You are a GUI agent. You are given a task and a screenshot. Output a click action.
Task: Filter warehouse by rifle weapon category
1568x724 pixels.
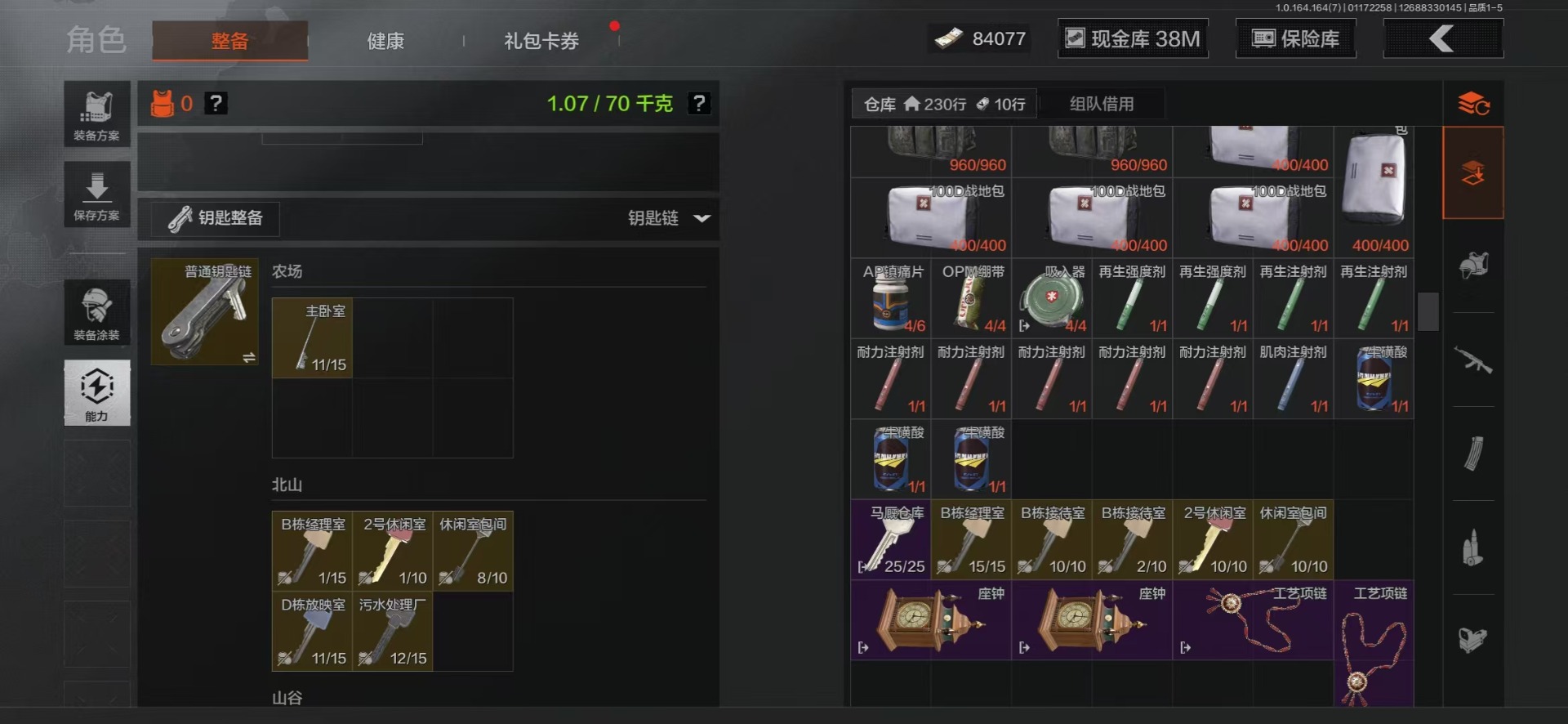(1473, 360)
